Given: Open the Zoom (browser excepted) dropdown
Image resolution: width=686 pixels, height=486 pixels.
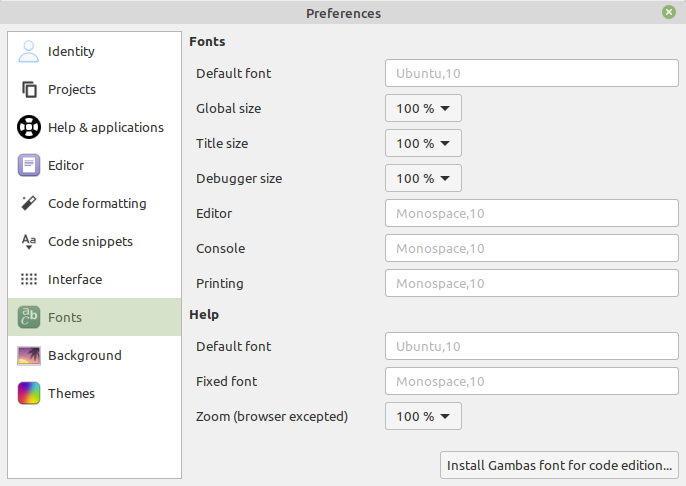Looking at the screenshot, I should click(x=423, y=416).
